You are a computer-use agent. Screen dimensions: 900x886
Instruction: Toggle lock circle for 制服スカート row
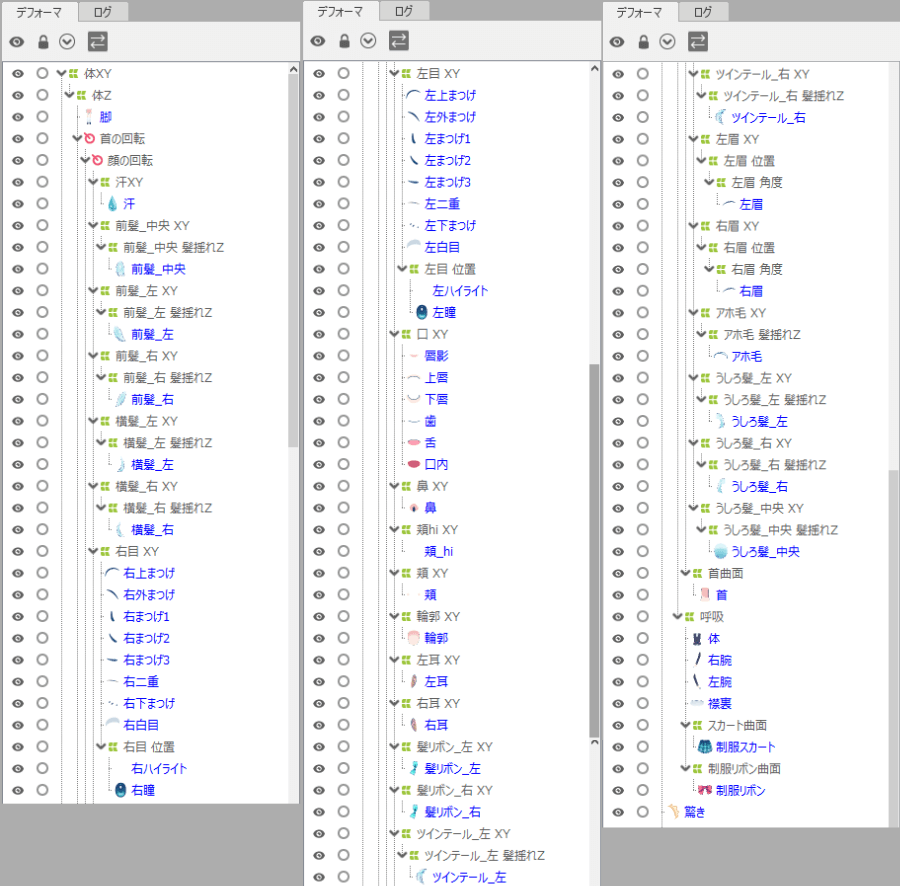pyautogui.click(x=642, y=747)
